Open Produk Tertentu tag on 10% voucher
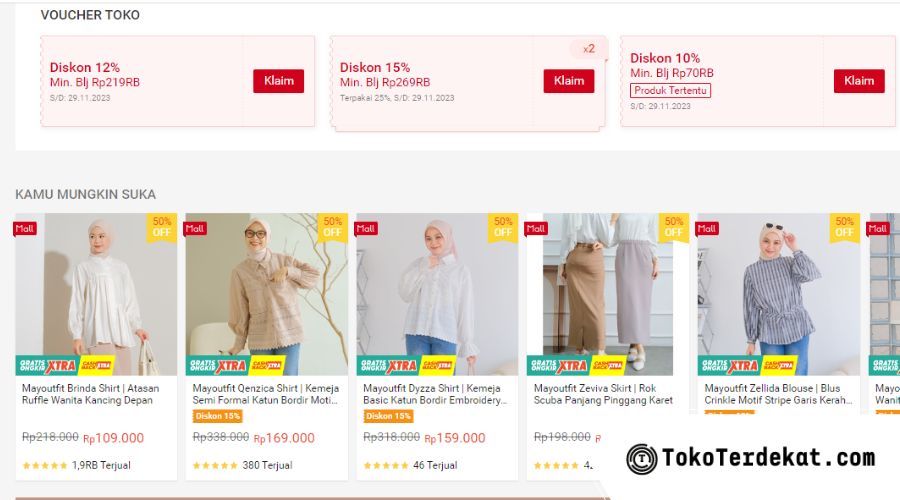The image size is (900, 500). coord(670,91)
